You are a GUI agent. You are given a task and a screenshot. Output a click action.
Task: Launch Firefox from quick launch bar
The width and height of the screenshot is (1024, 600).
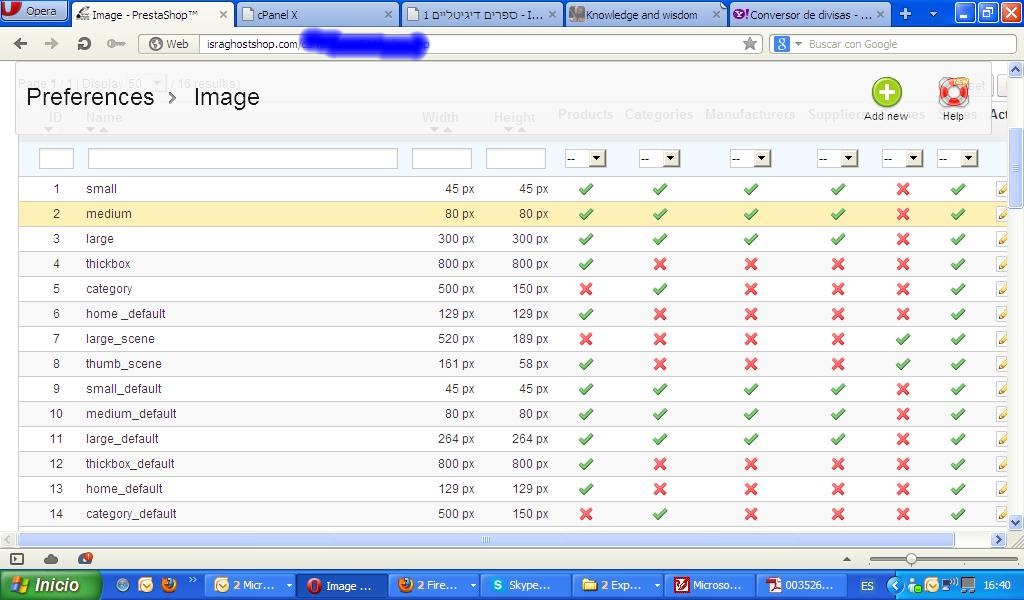[x=169, y=584]
